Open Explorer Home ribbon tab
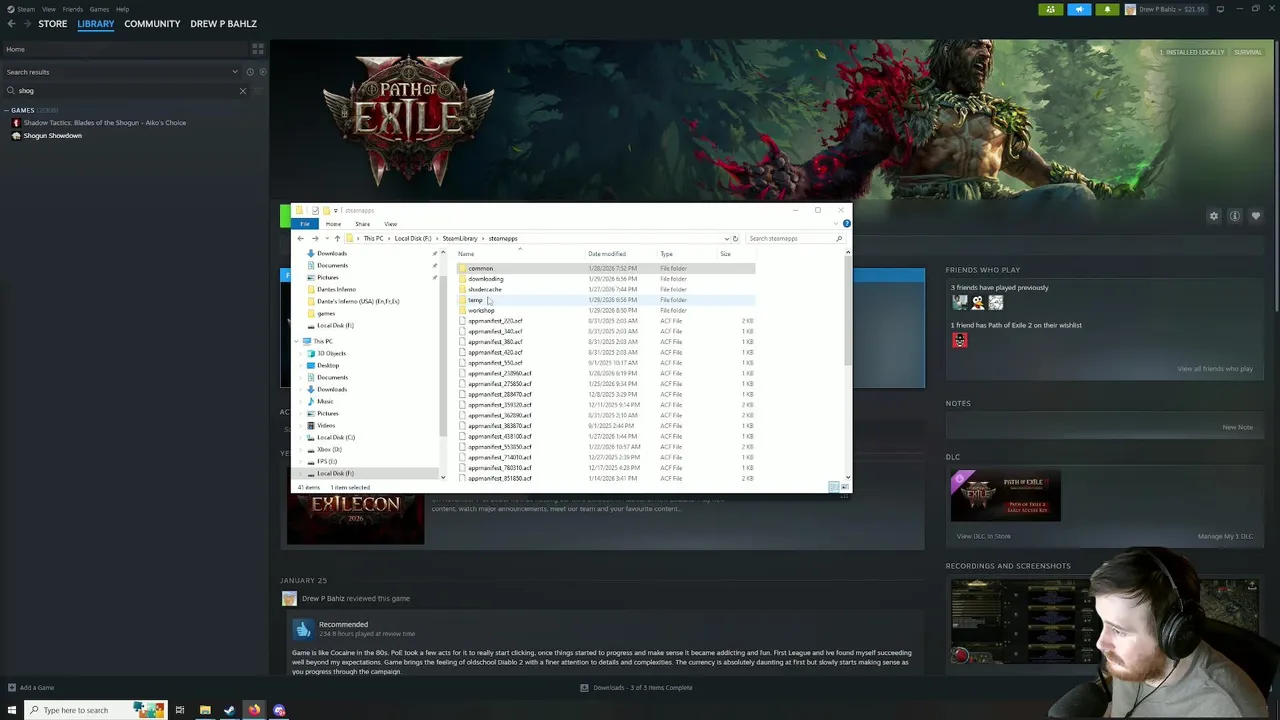Image resolution: width=1280 pixels, height=720 pixels. coord(333,224)
